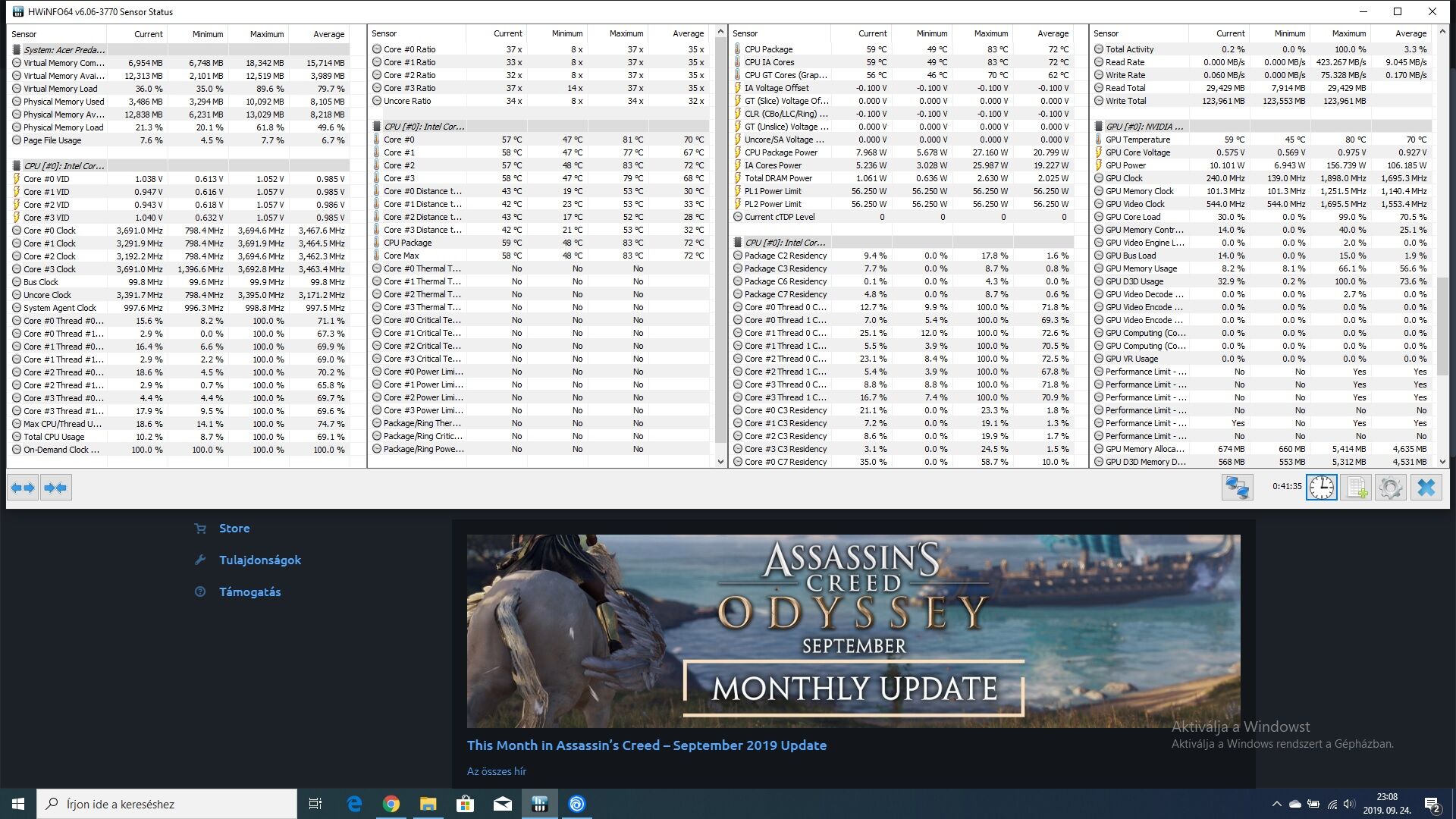Select the Read Rate drive row
1456x819 pixels.
(x=1262, y=62)
